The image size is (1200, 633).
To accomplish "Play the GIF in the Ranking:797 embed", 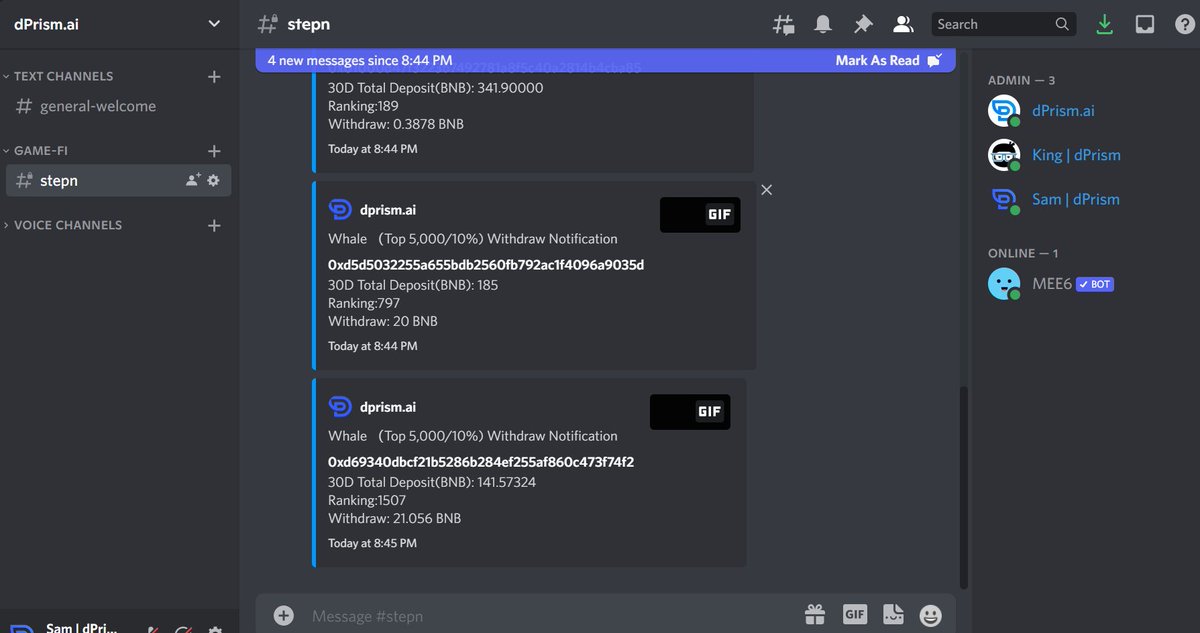I will [700, 215].
